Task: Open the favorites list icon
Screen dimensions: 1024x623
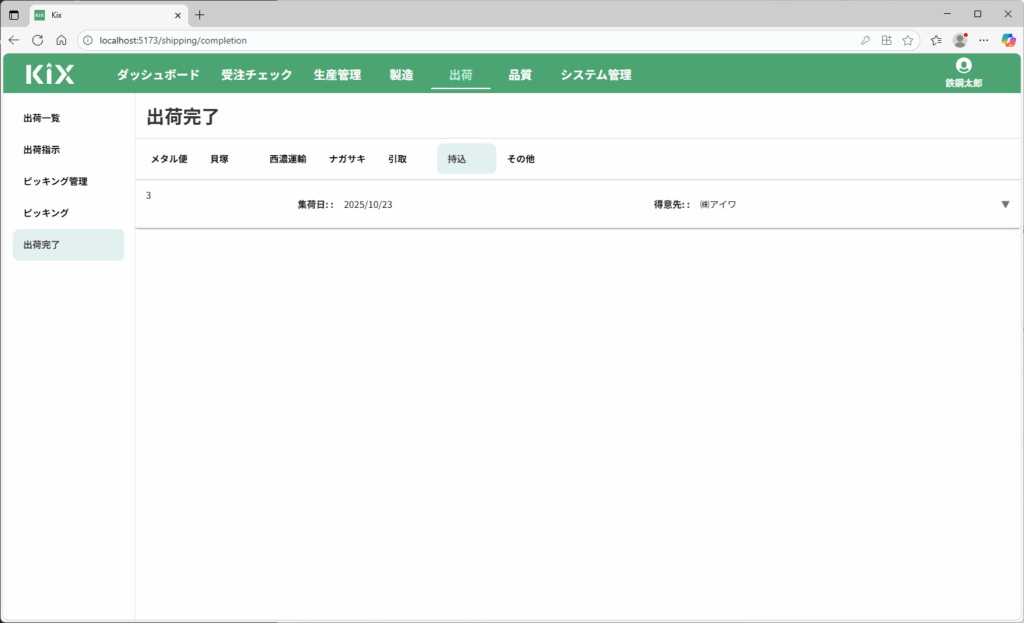Action: coord(935,40)
